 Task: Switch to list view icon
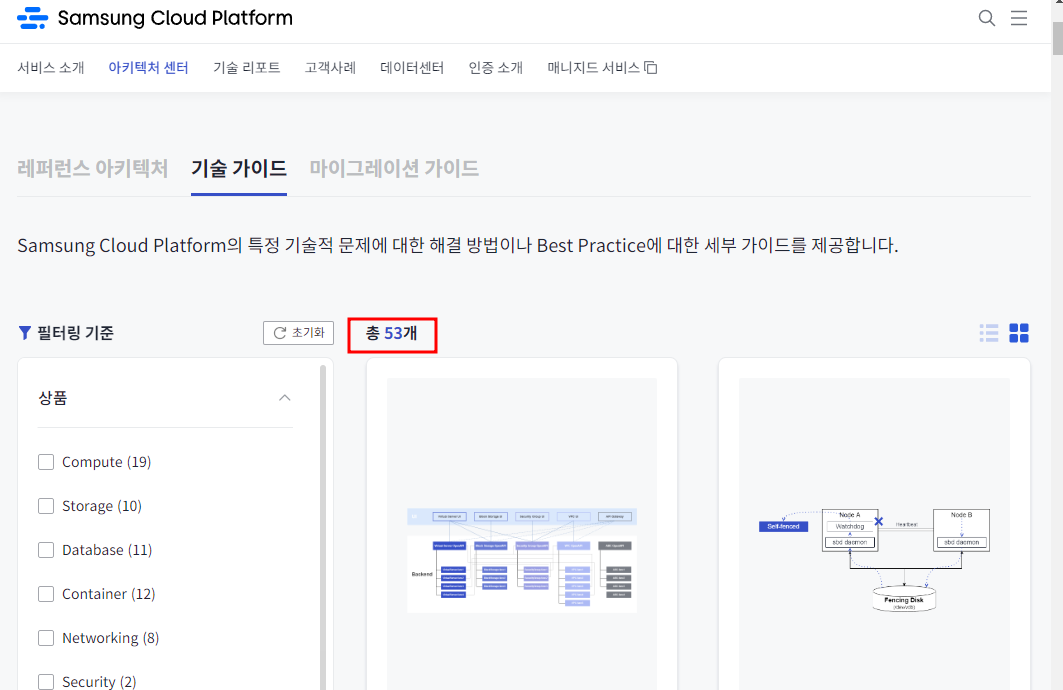tap(989, 333)
